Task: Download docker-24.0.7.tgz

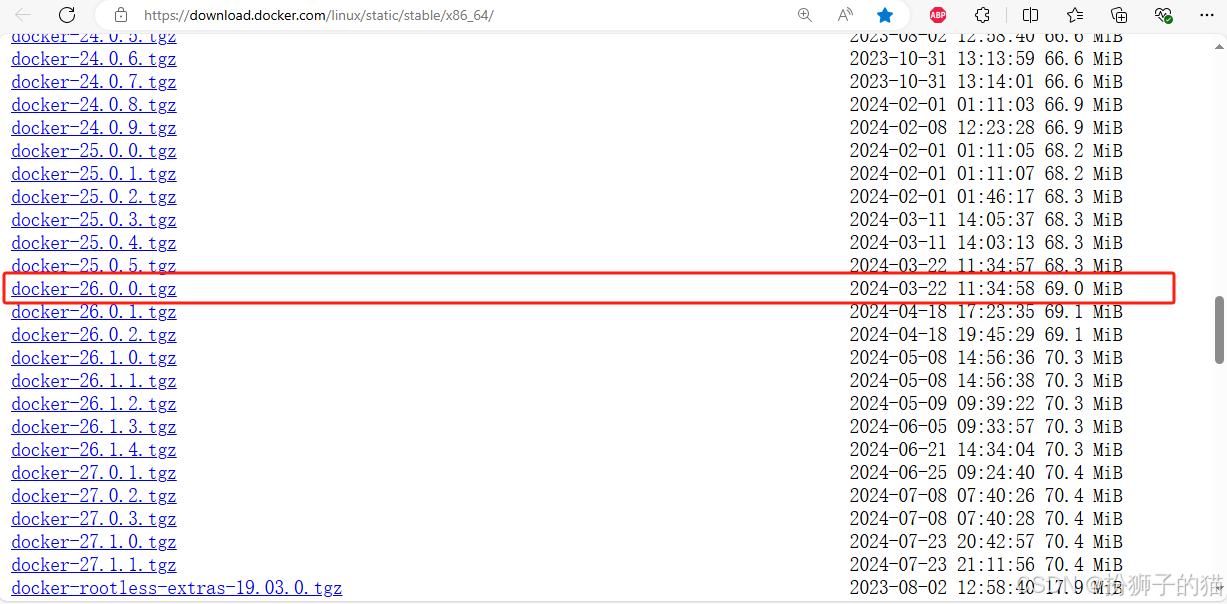Action: pos(94,82)
